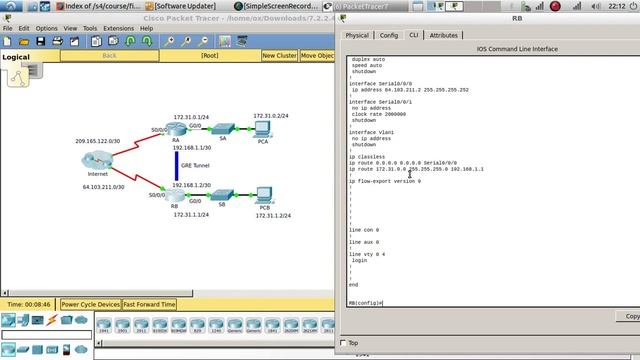Switch to the Physical tab in RB

pos(357,36)
